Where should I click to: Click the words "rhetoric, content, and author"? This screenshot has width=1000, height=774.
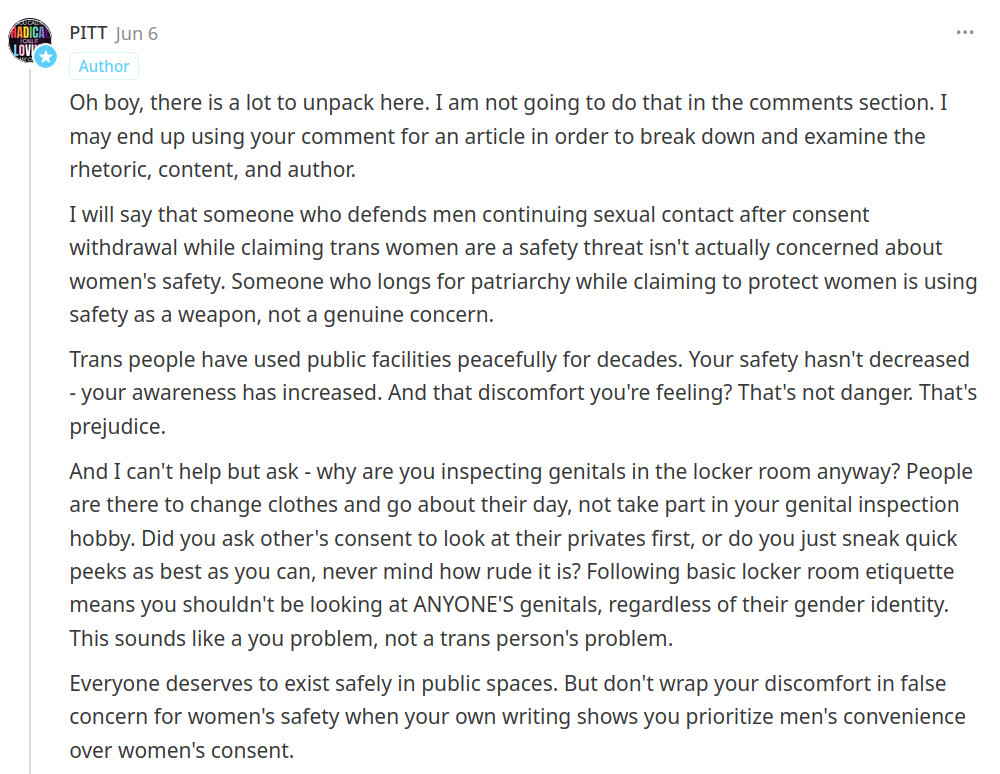211,170
